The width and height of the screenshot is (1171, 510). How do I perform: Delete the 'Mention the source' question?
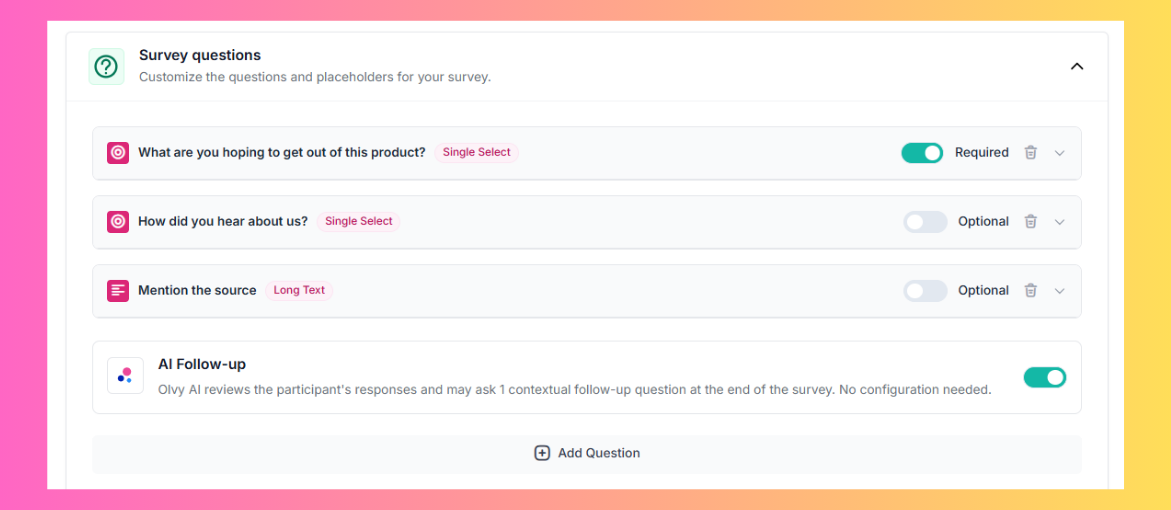pos(1031,290)
